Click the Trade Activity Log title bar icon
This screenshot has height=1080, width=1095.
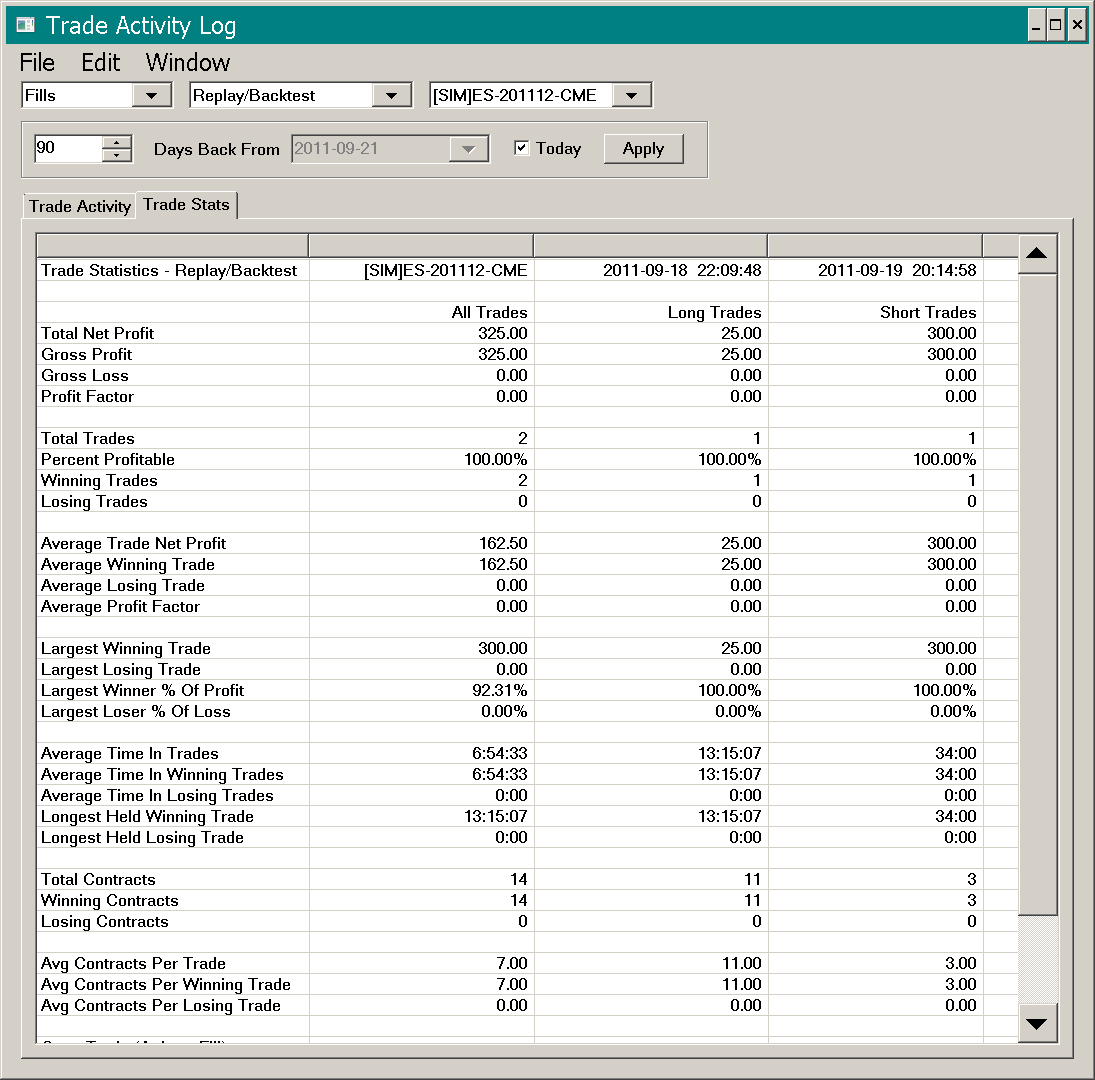click(26, 26)
